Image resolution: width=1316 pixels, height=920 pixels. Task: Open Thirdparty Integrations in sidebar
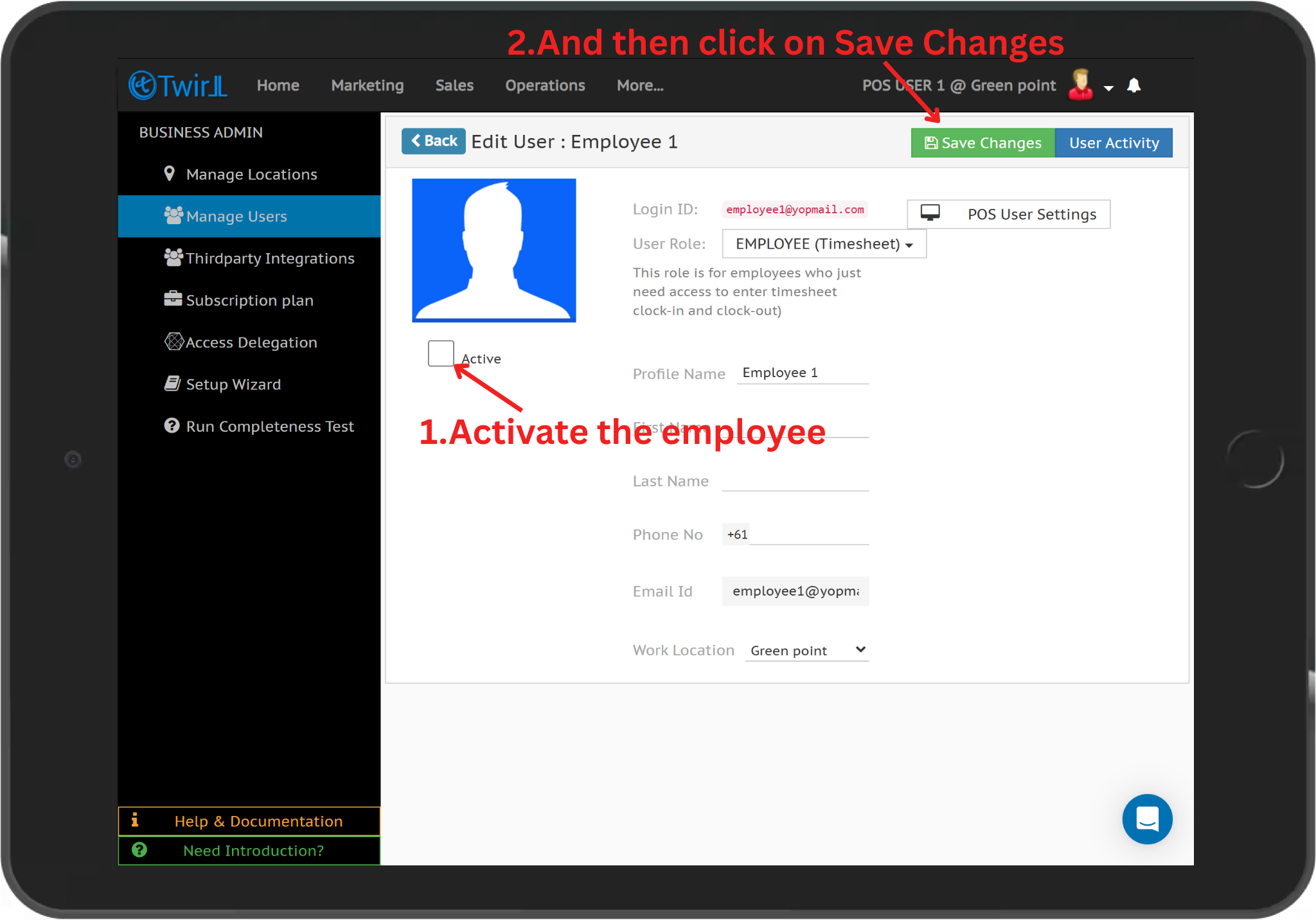pos(269,258)
